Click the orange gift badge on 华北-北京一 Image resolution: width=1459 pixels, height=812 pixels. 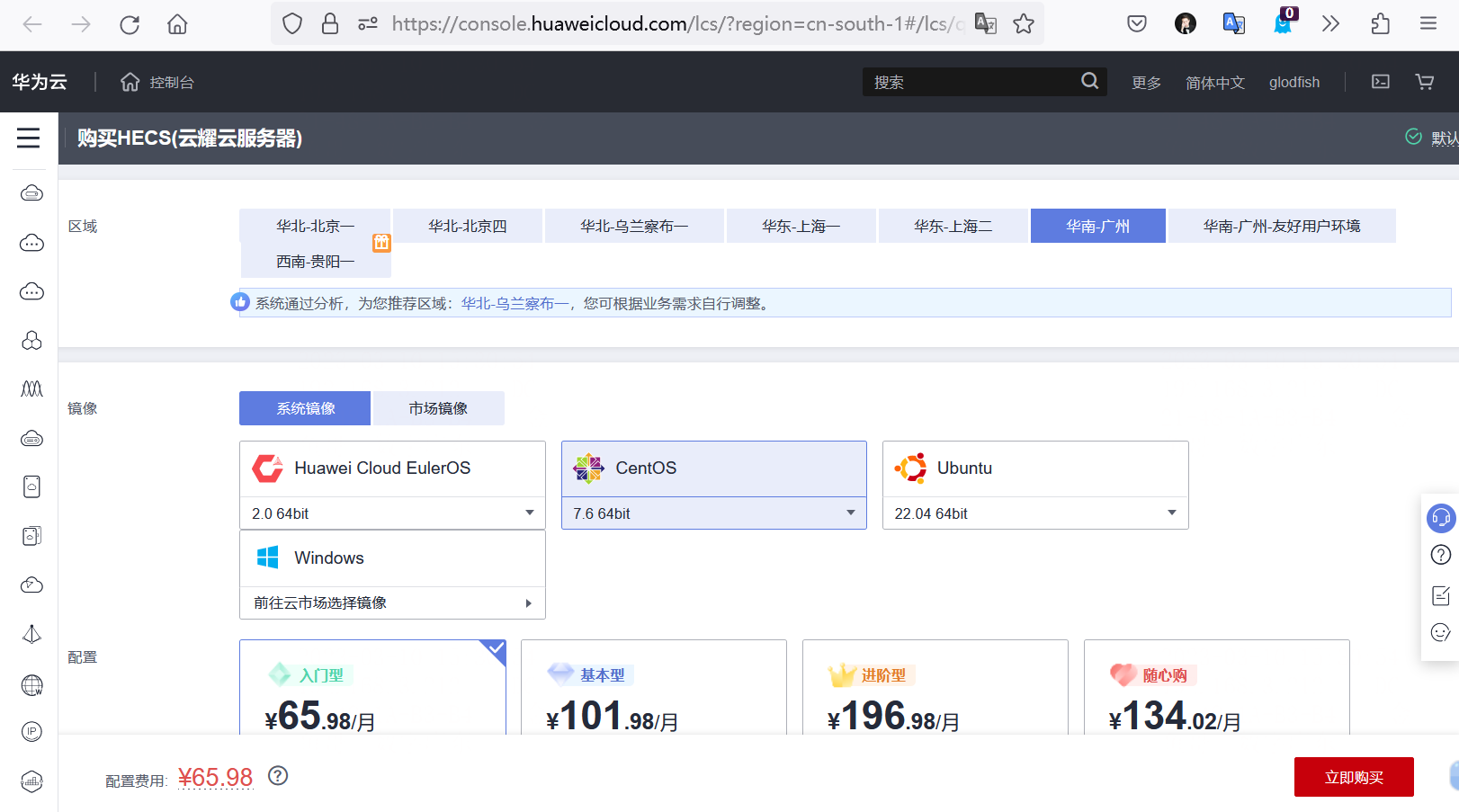click(381, 242)
